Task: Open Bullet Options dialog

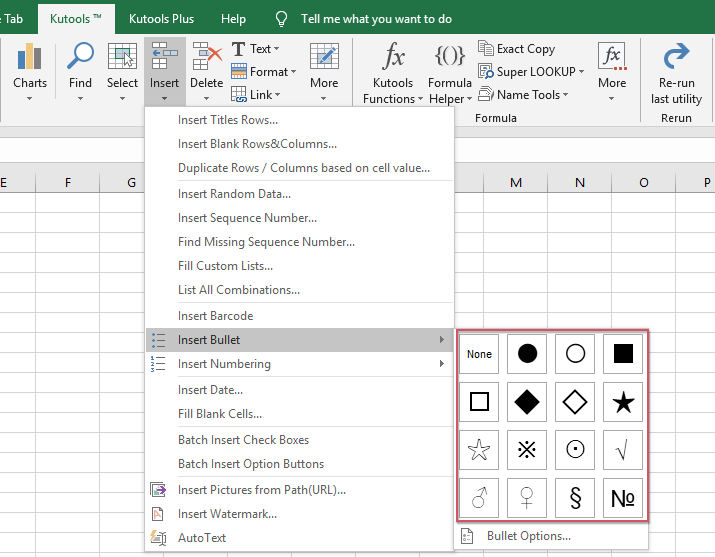Action: pyautogui.click(x=528, y=536)
